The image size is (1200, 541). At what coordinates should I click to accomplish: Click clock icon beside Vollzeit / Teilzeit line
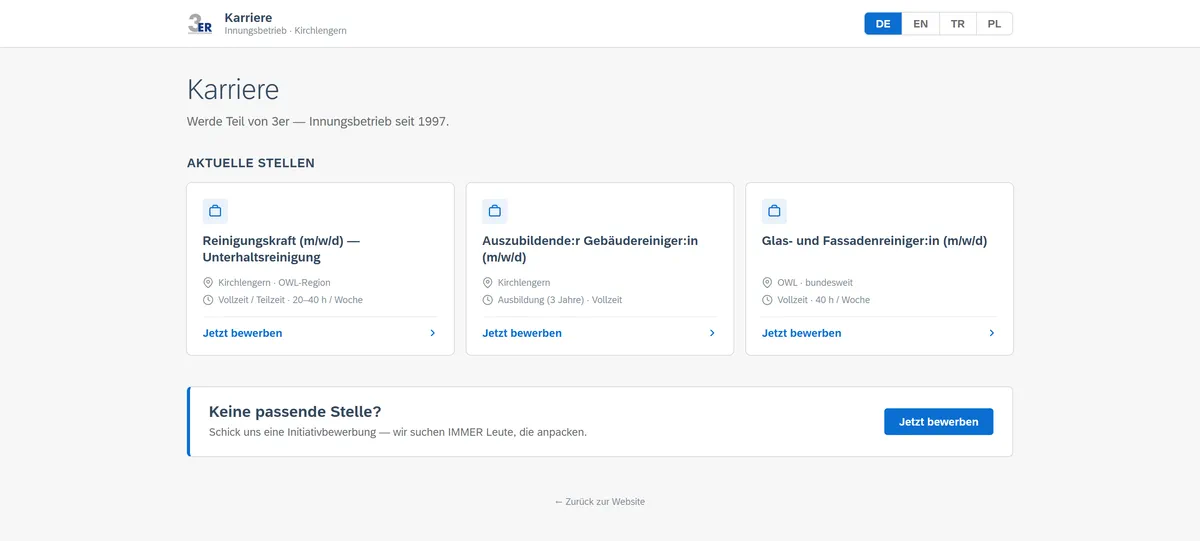pyautogui.click(x=208, y=300)
